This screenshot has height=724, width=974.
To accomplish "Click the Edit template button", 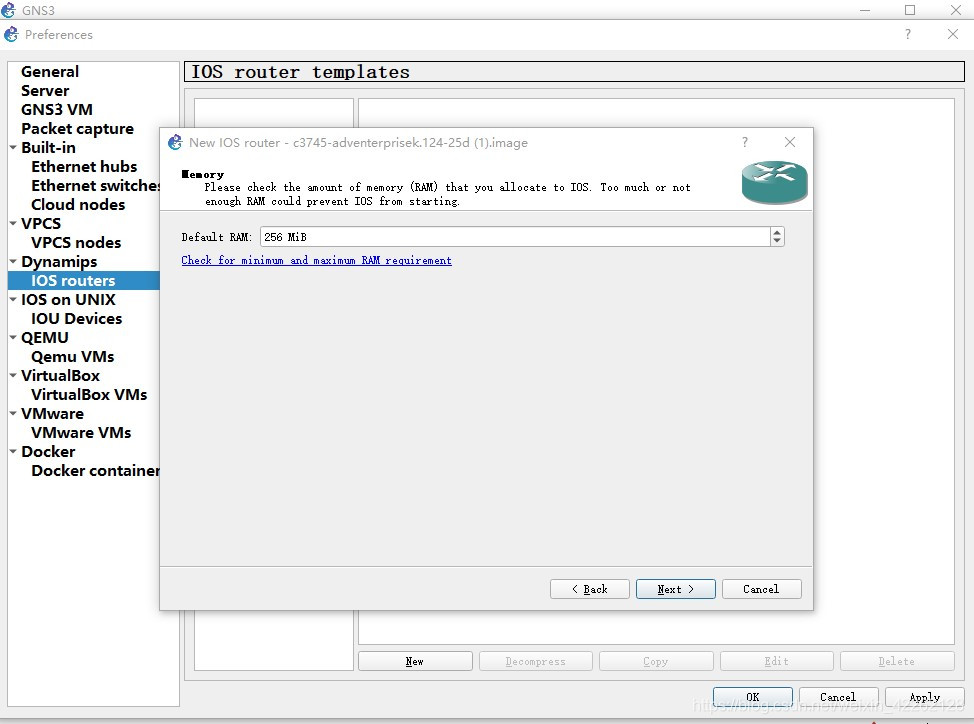I will (776, 661).
